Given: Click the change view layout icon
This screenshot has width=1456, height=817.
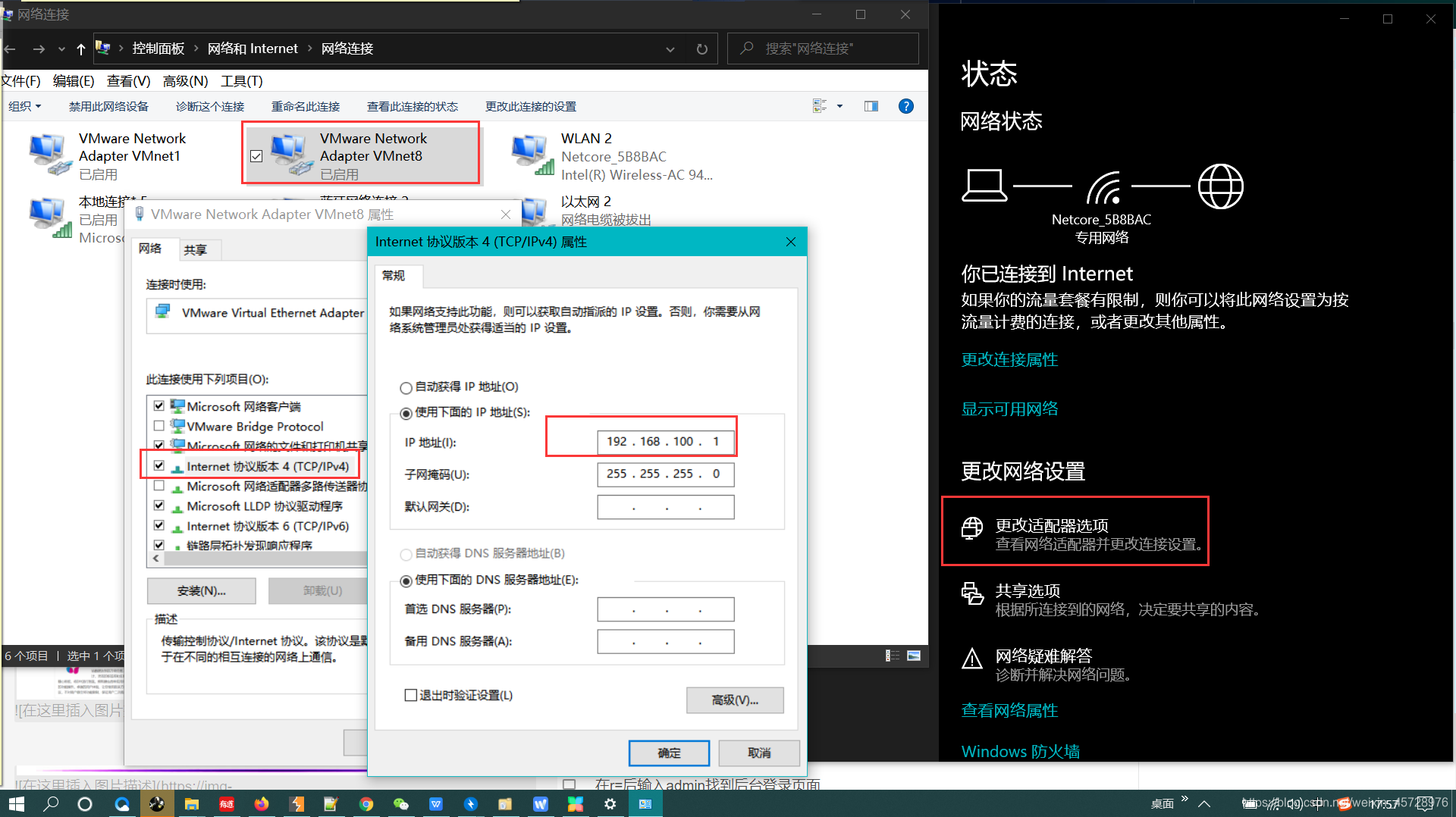Looking at the screenshot, I should [x=820, y=106].
